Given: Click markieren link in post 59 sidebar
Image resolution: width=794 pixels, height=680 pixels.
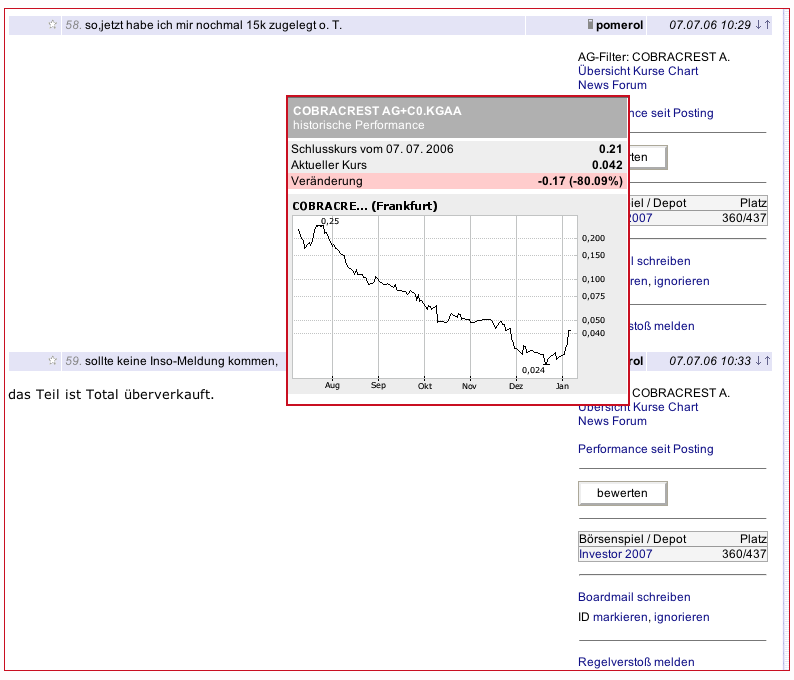Looking at the screenshot, I should (621, 617).
